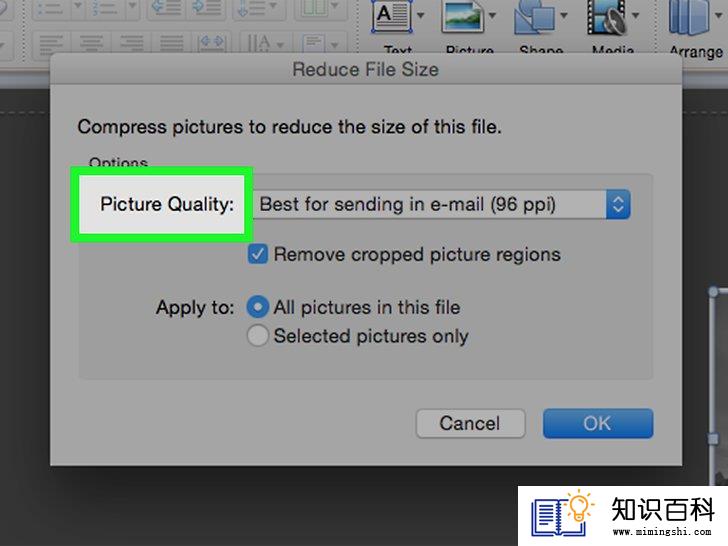Click the decrease indent icon
Image resolution: width=728 pixels, height=546 pixels.
[166, 8]
